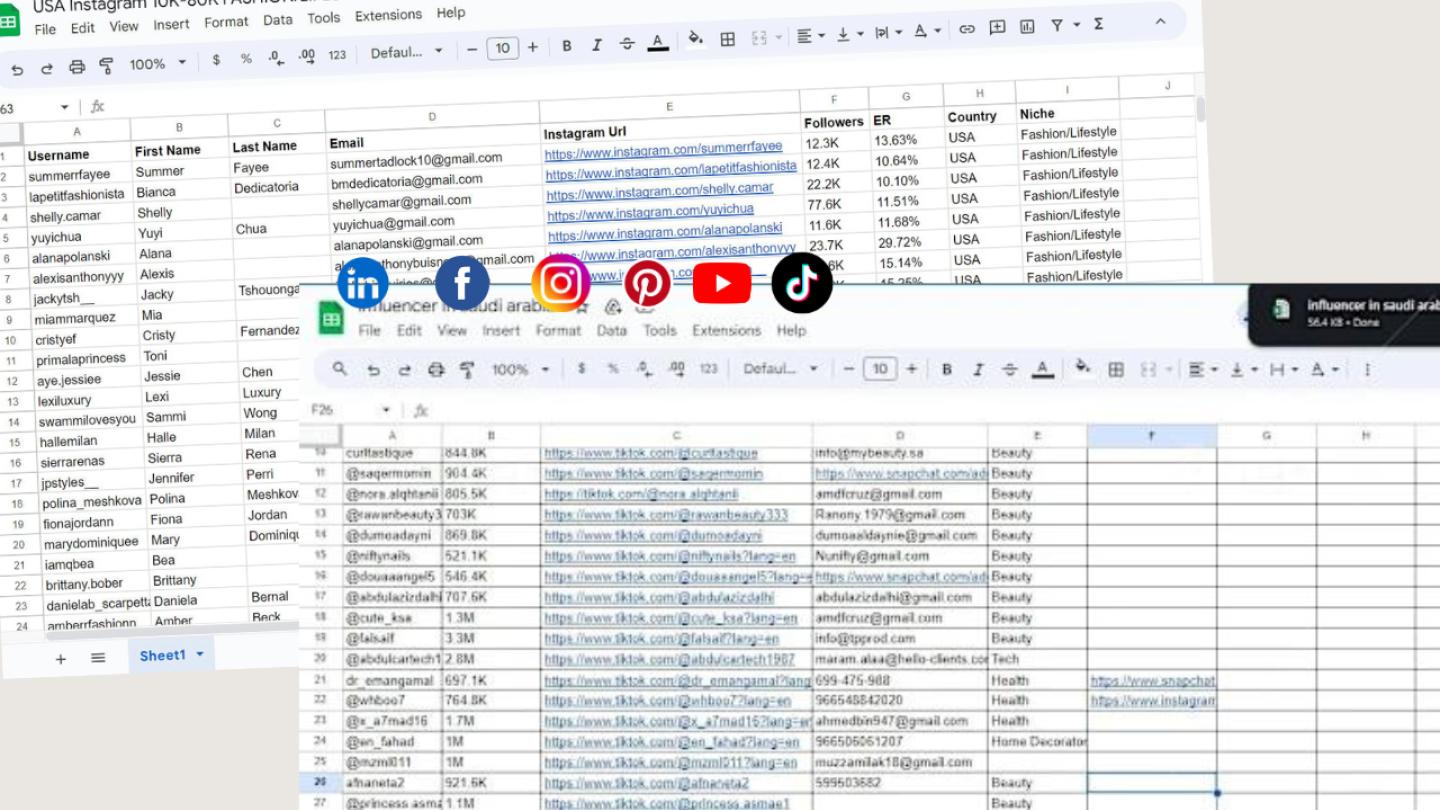Viewport: 1440px width, 810px height.
Task: Open zoom 100% dropdown in USA Instagram sheet
Action: click(158, 64)
